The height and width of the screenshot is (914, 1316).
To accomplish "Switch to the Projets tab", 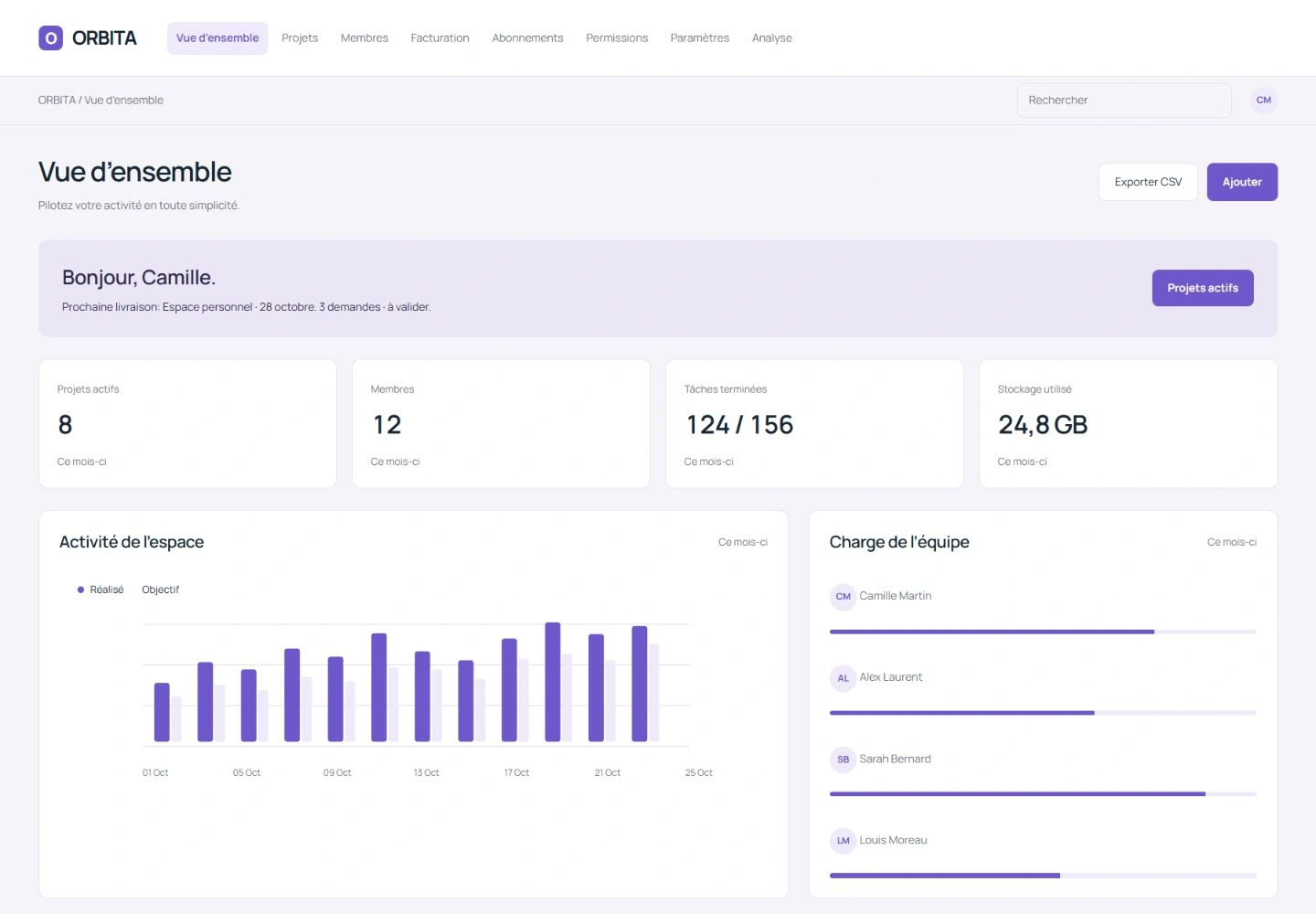I will [300, 38].
